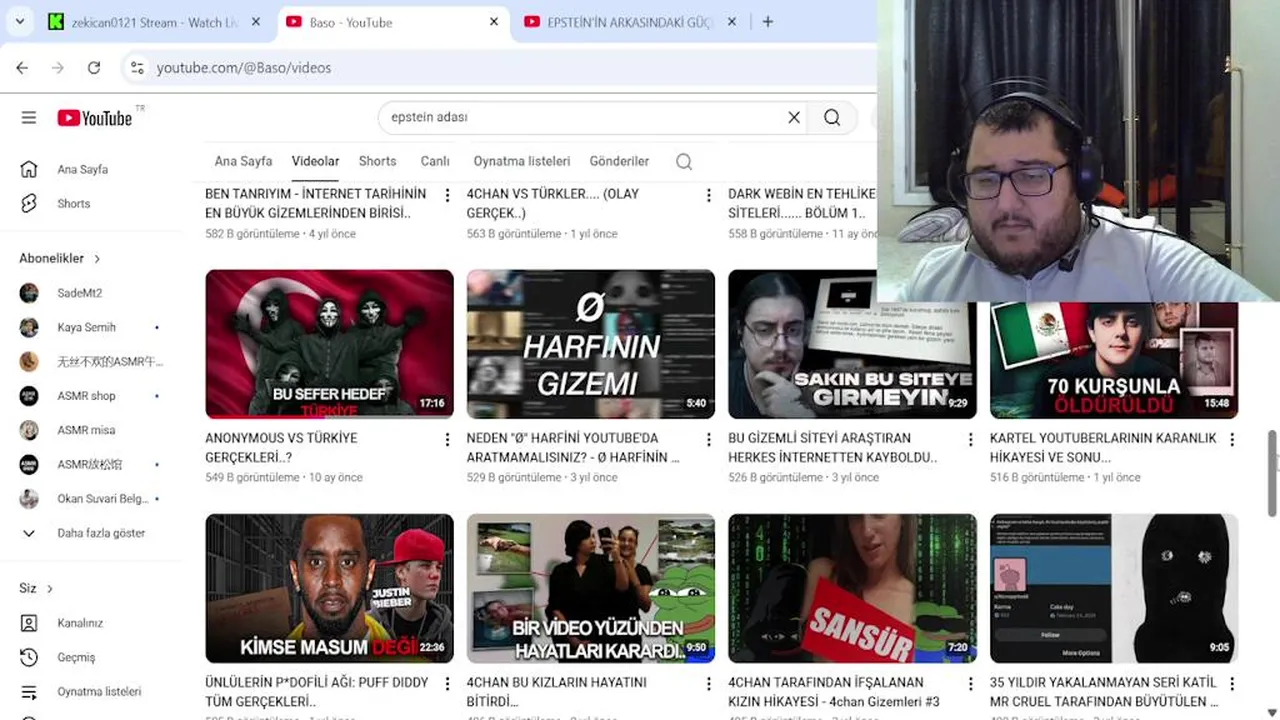
Task: Click the Shorts sidebar icon
Action: click(29, 203)
